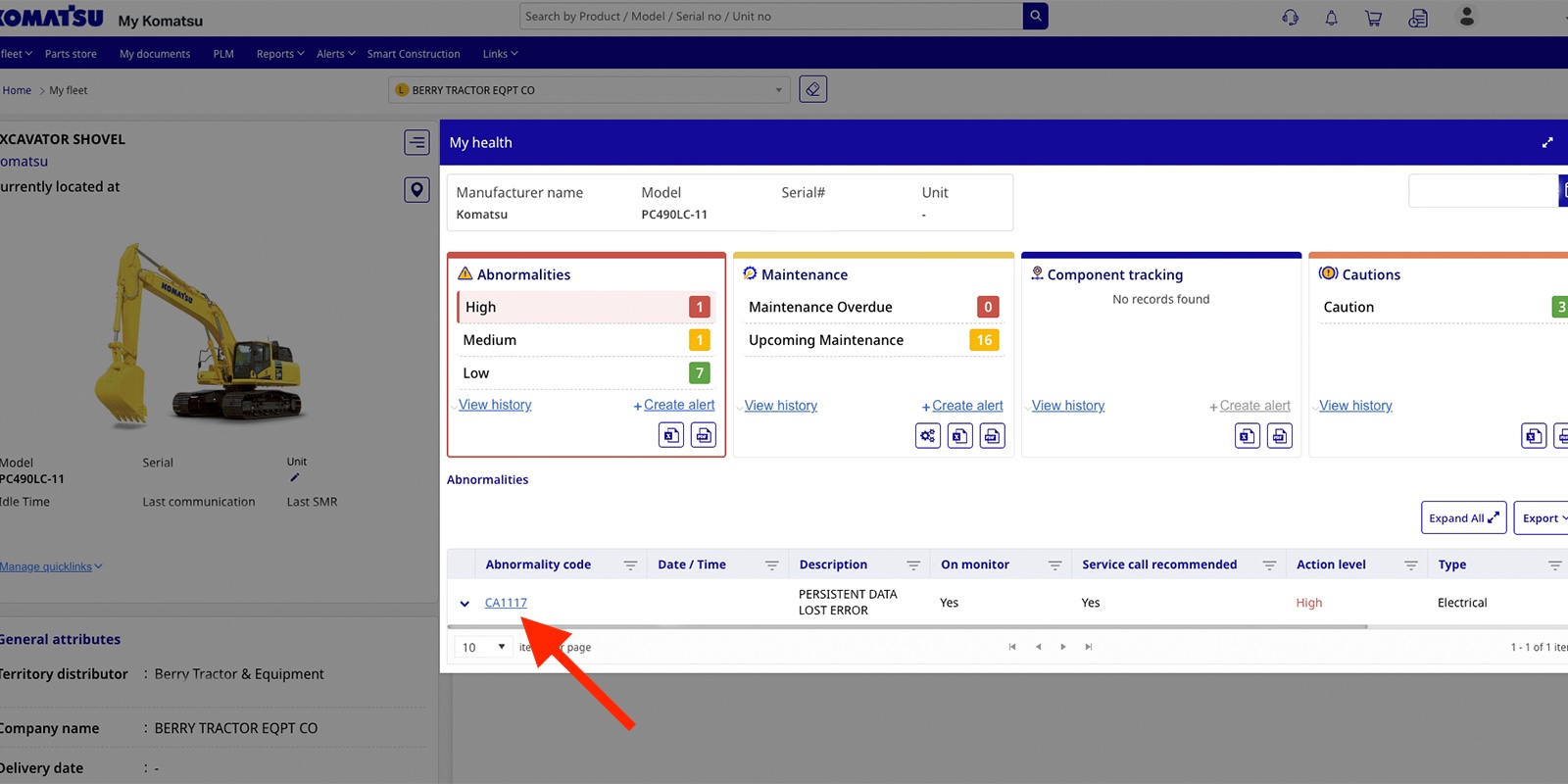Open the shopping cart icon
1568x784 pixels.
[x=1373, y=18]
